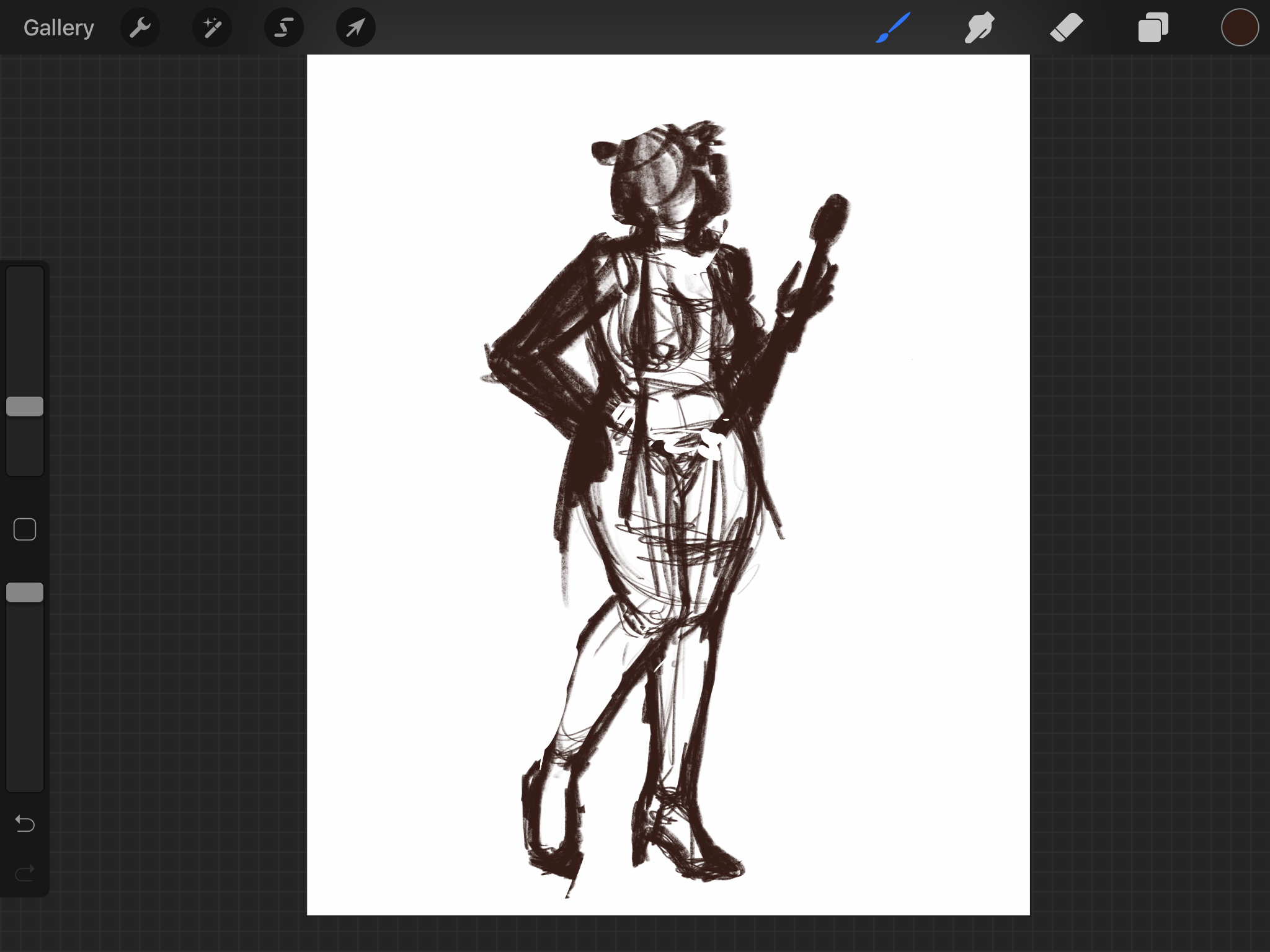This screenshot has width=1270, height=952.
Task: Select the Brush paint tool
Action: [x=893, y=28]
